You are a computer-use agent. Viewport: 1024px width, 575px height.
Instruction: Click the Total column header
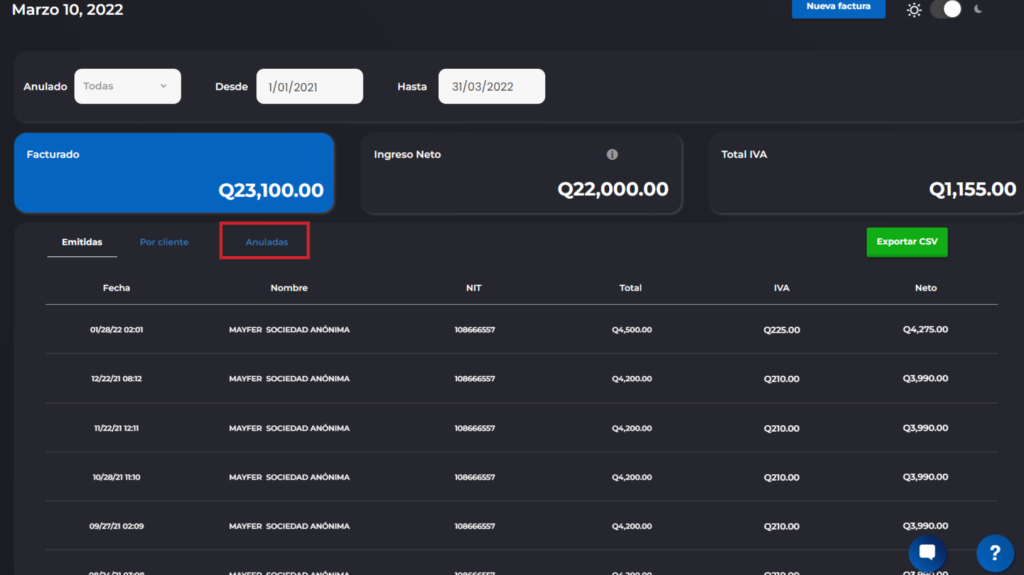click(x=630, y=288)
